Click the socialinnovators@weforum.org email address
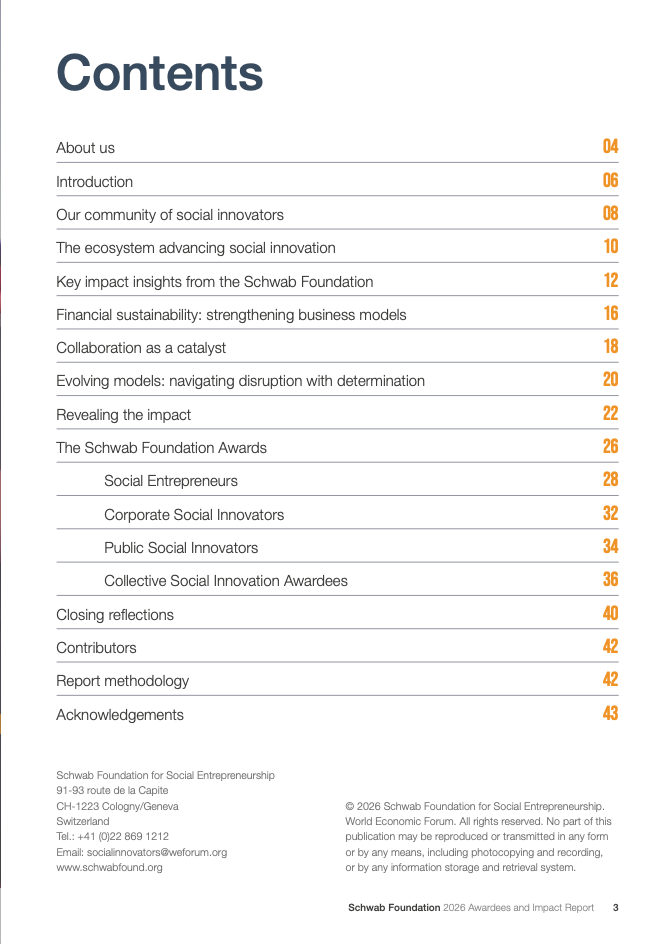This screenshot has width=664, height=944. (x=157, y=852)
